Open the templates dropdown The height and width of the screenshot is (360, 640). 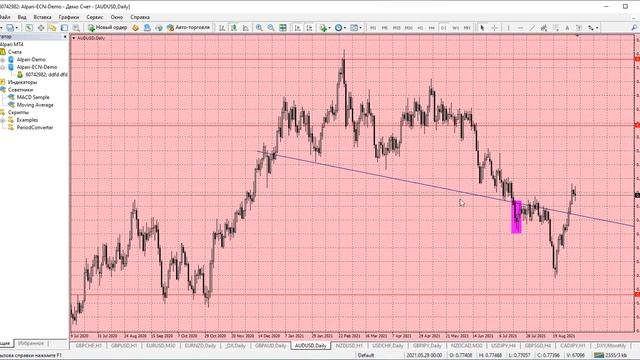pos(356,28)
